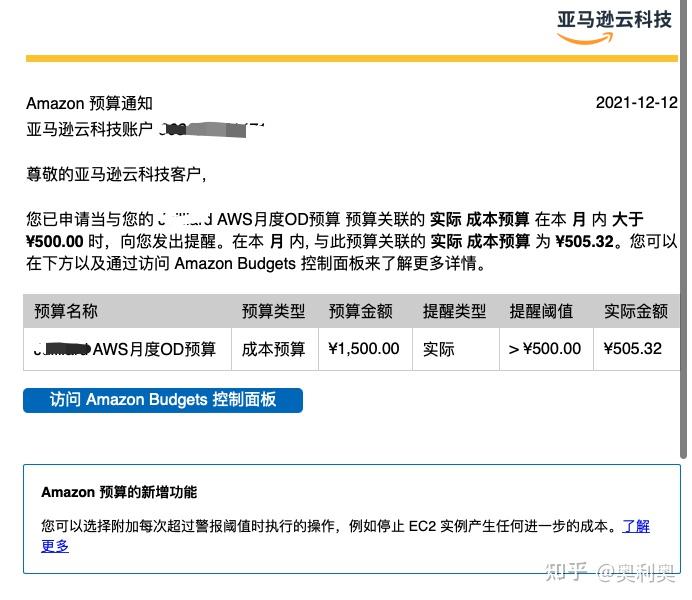Select the date 2021-12-12
This screenshot has width=692, height=600.
click(636, 103)
